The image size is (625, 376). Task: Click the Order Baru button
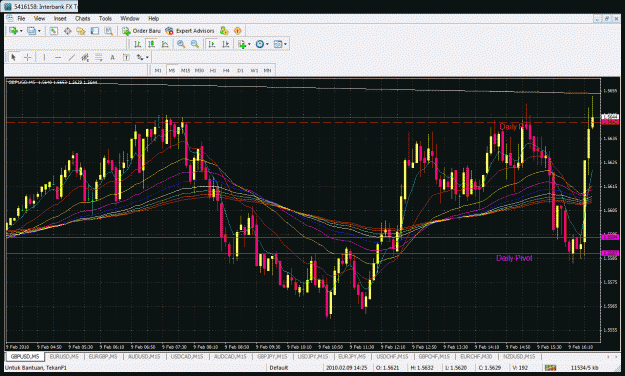tap(142, 31)
